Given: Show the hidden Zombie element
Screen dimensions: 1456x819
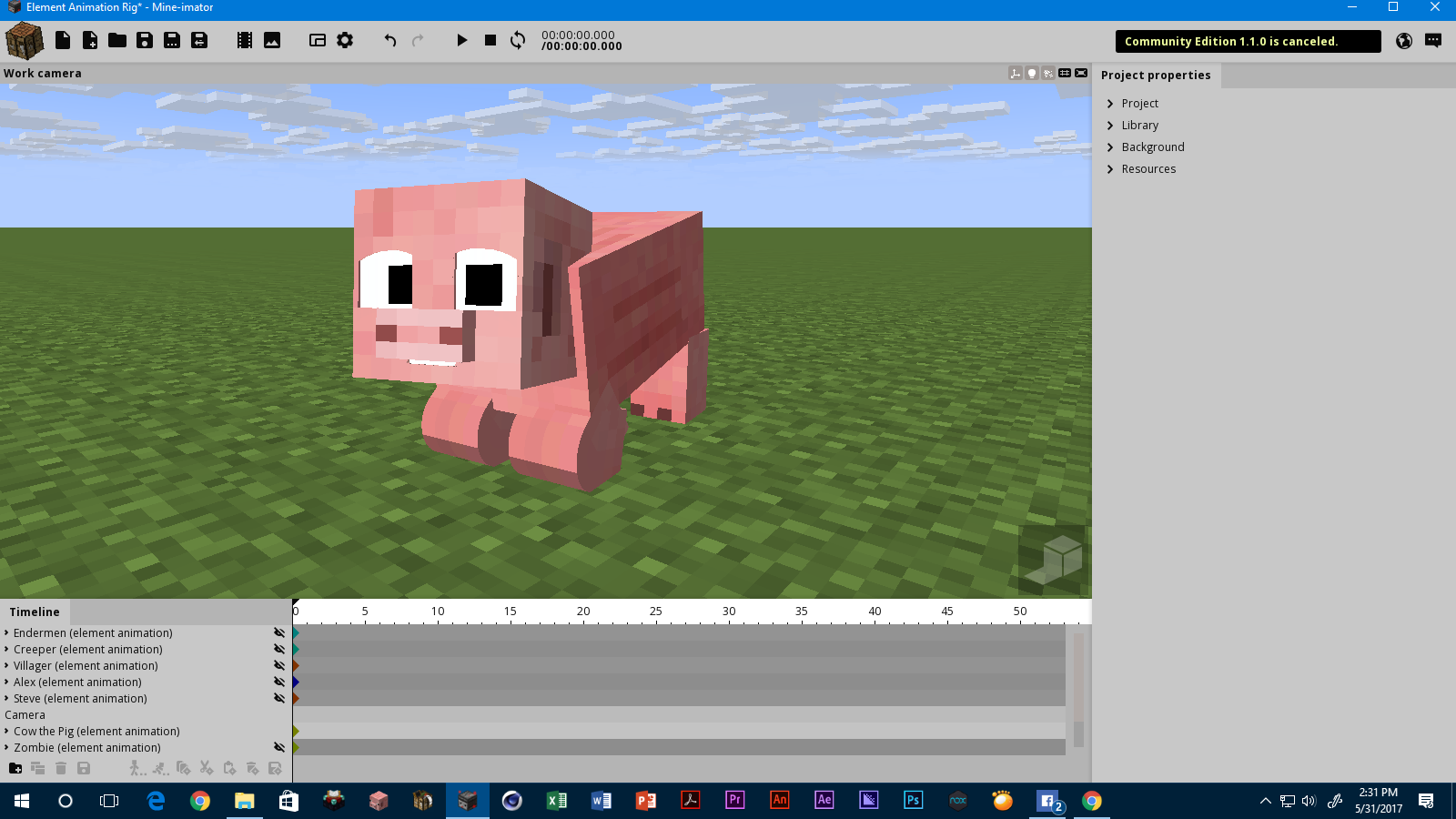Looking at the screenshot, I should pos(279,747).
